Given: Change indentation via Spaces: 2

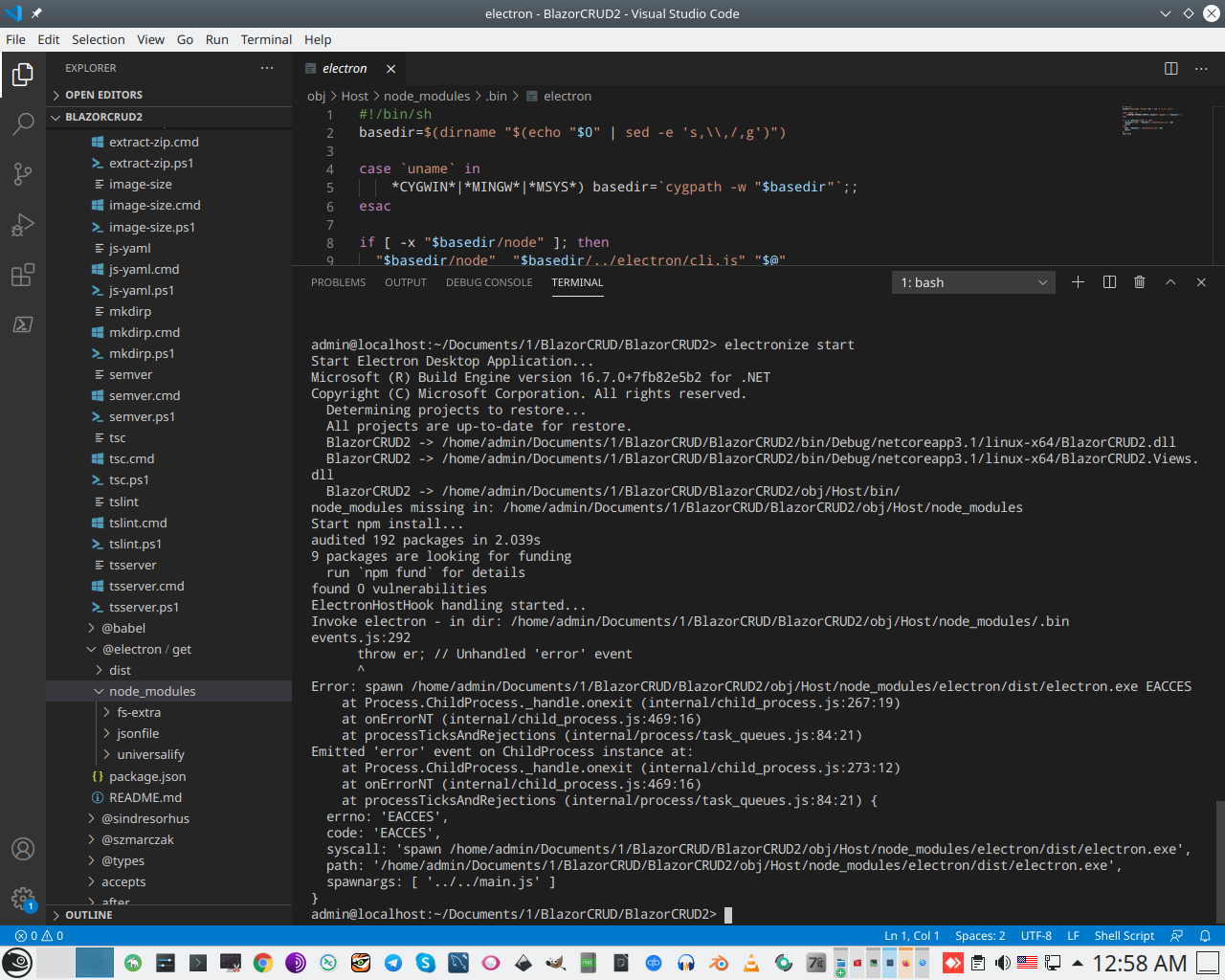Looking at the screenshot, I should (980, 936).
